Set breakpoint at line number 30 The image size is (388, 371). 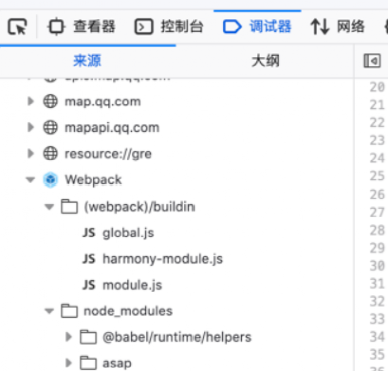point(377,266)
